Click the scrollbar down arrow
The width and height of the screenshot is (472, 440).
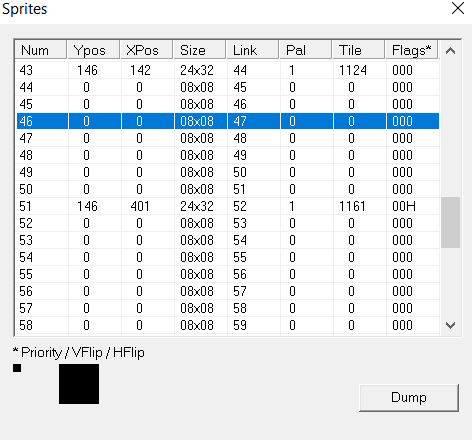pos(450,325)
